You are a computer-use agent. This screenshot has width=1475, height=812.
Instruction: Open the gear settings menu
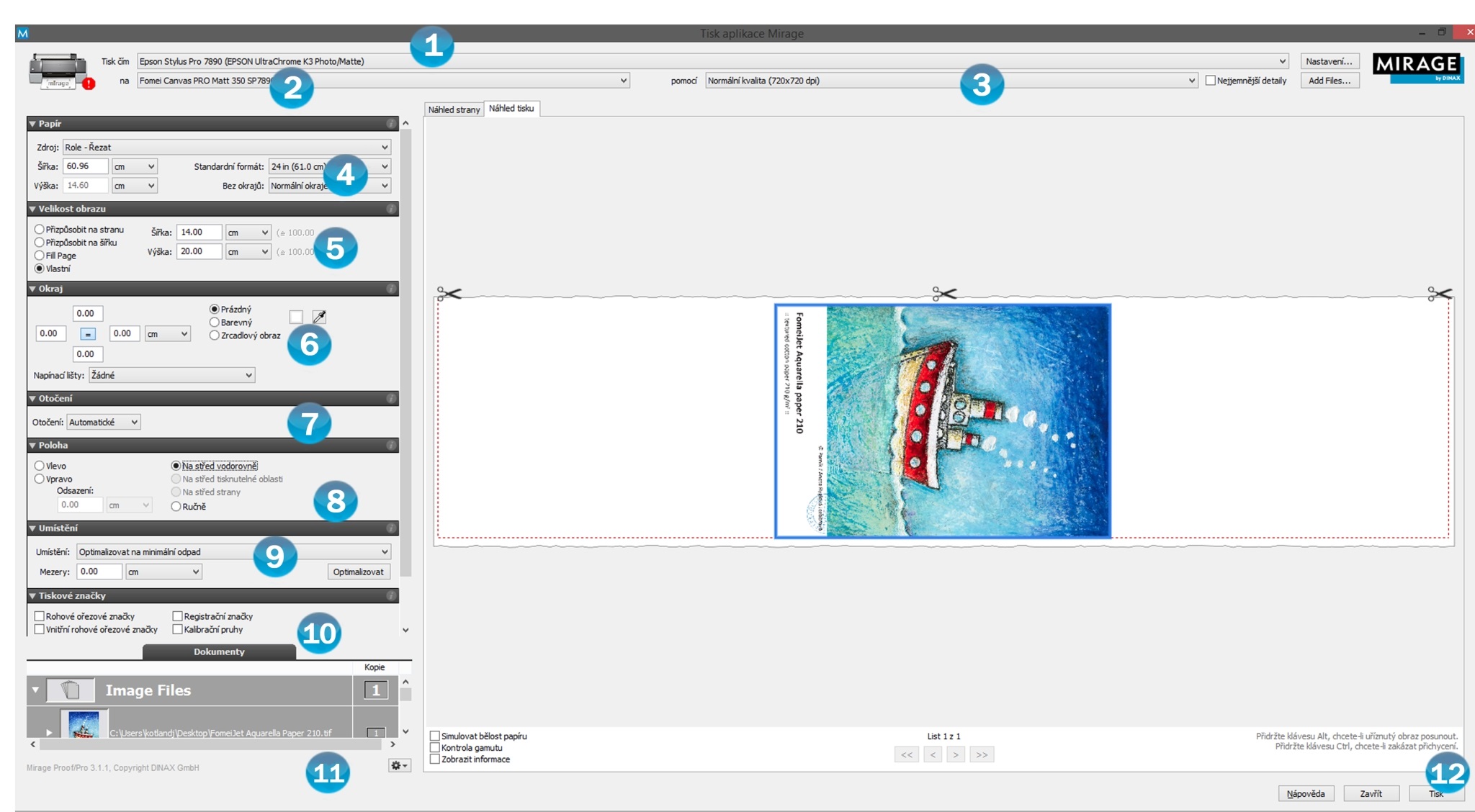(399, 765)
